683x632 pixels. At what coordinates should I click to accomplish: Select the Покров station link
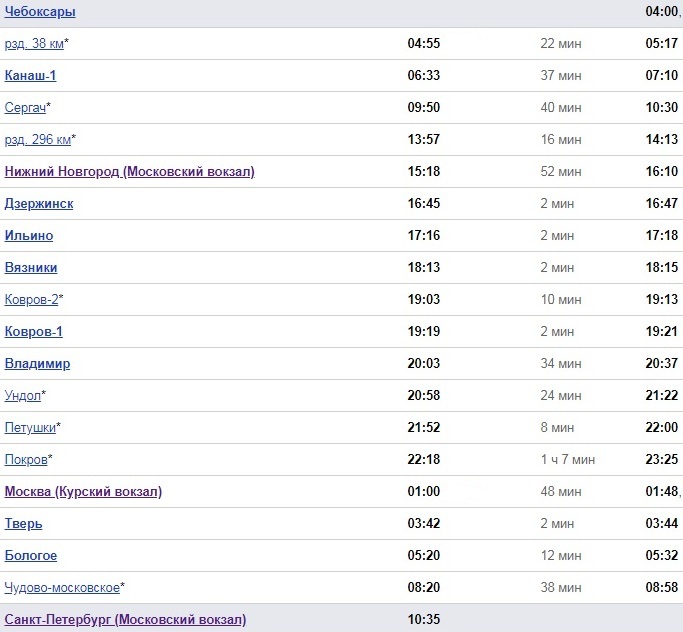(x=26, y=460)
